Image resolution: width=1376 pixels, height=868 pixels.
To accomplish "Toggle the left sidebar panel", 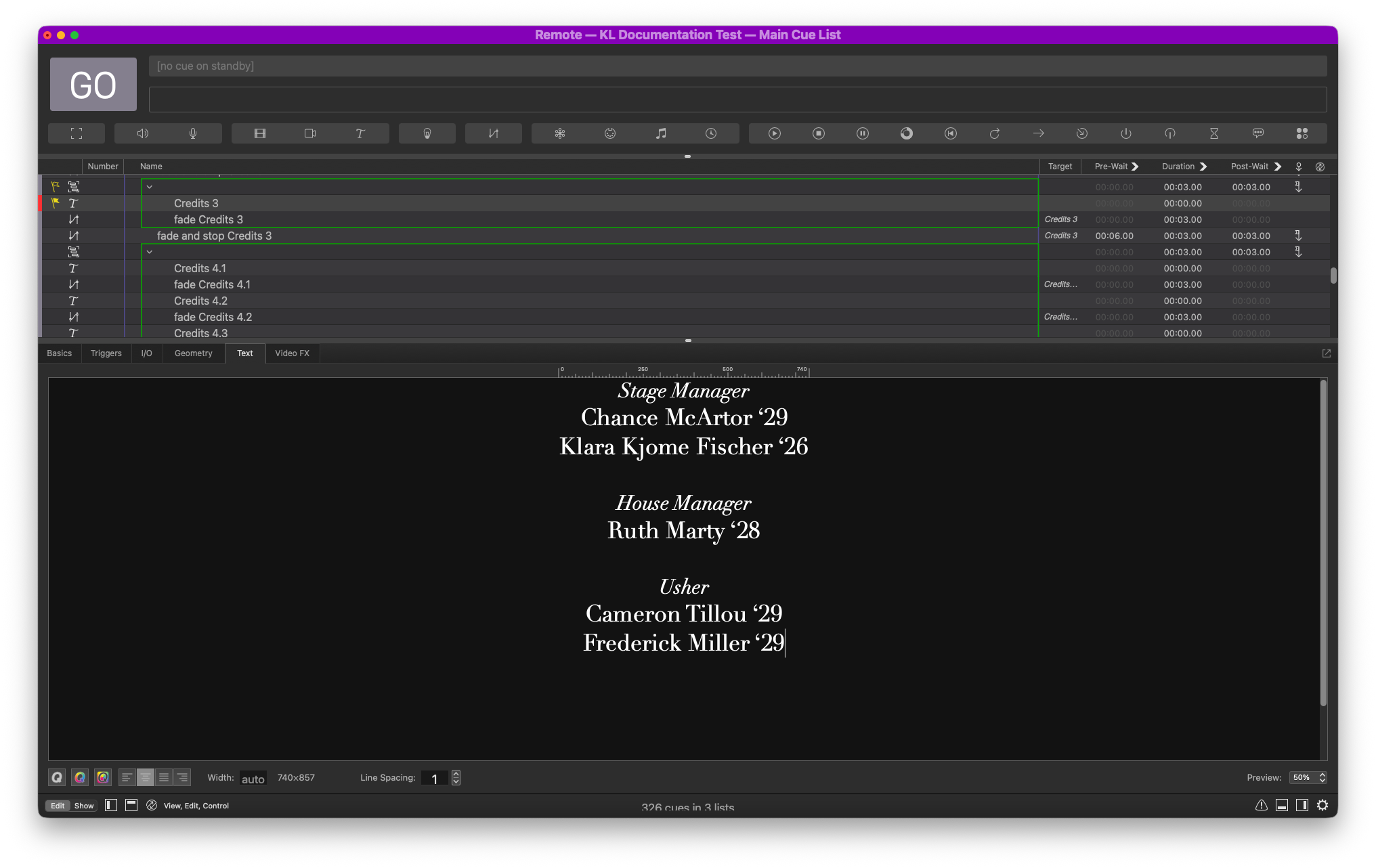I will tap(111, 805).
